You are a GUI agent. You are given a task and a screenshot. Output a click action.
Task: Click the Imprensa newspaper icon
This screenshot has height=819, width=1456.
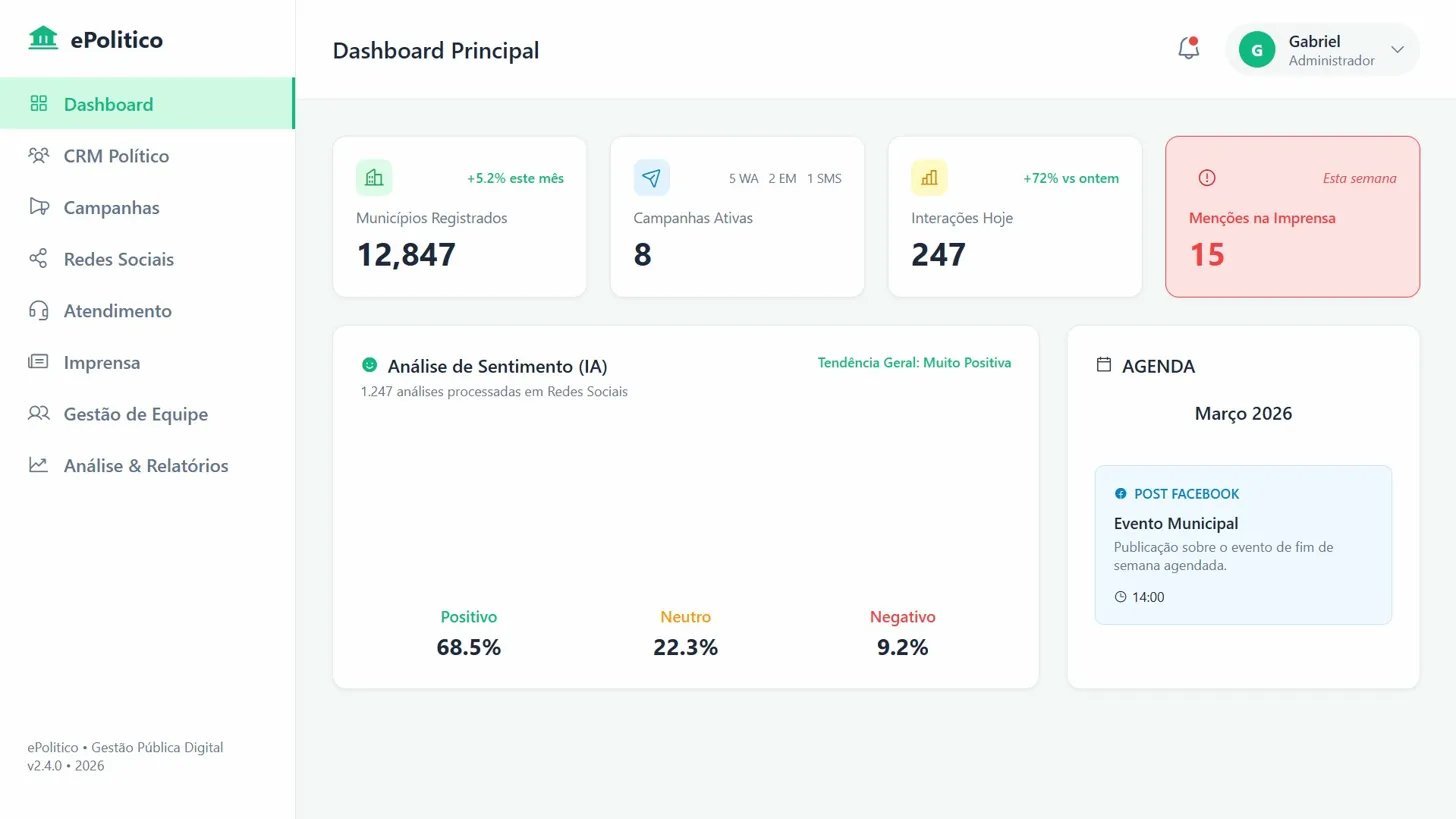[x=38, y=362]
